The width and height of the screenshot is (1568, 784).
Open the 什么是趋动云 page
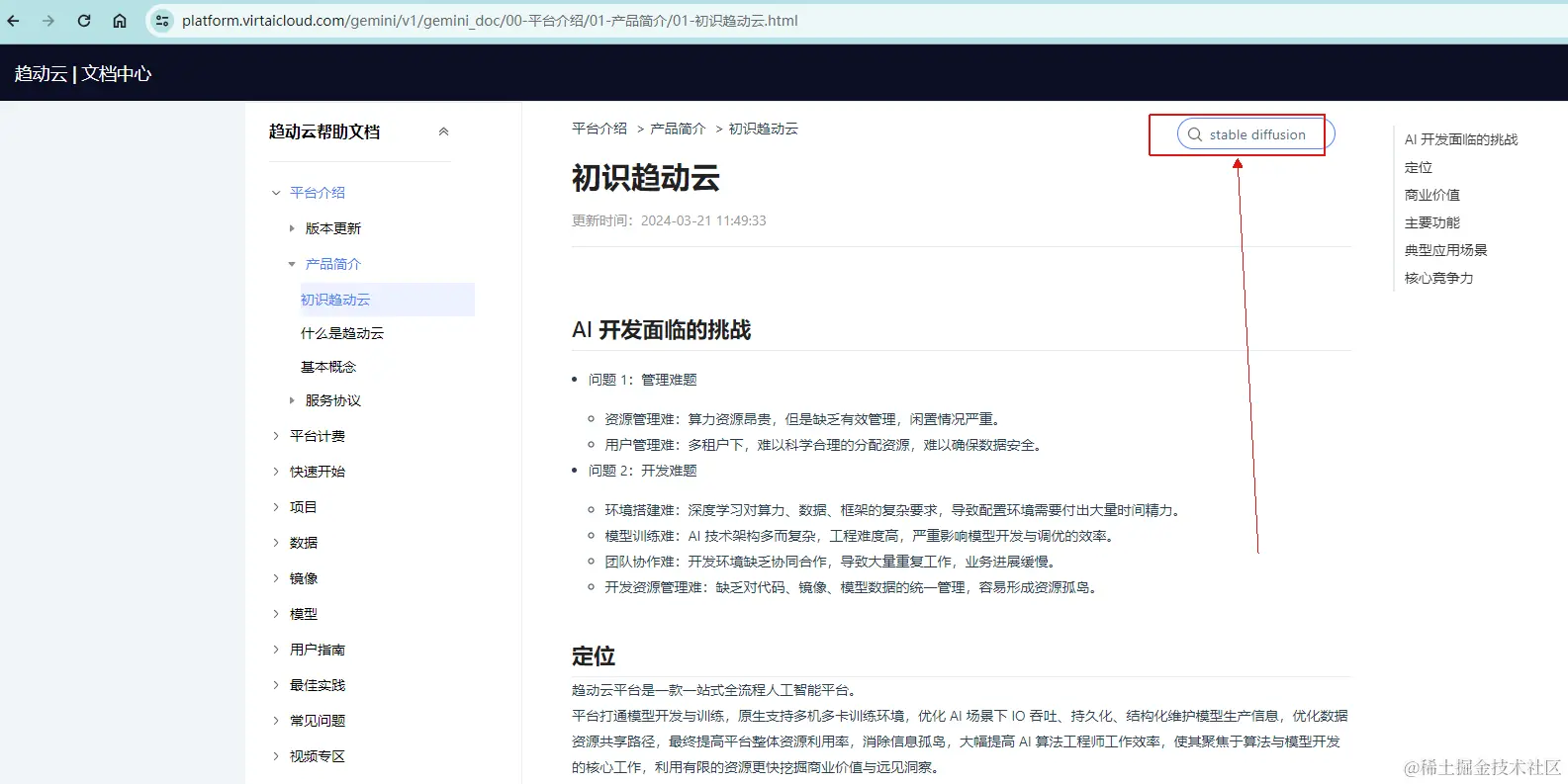[342, 333]
